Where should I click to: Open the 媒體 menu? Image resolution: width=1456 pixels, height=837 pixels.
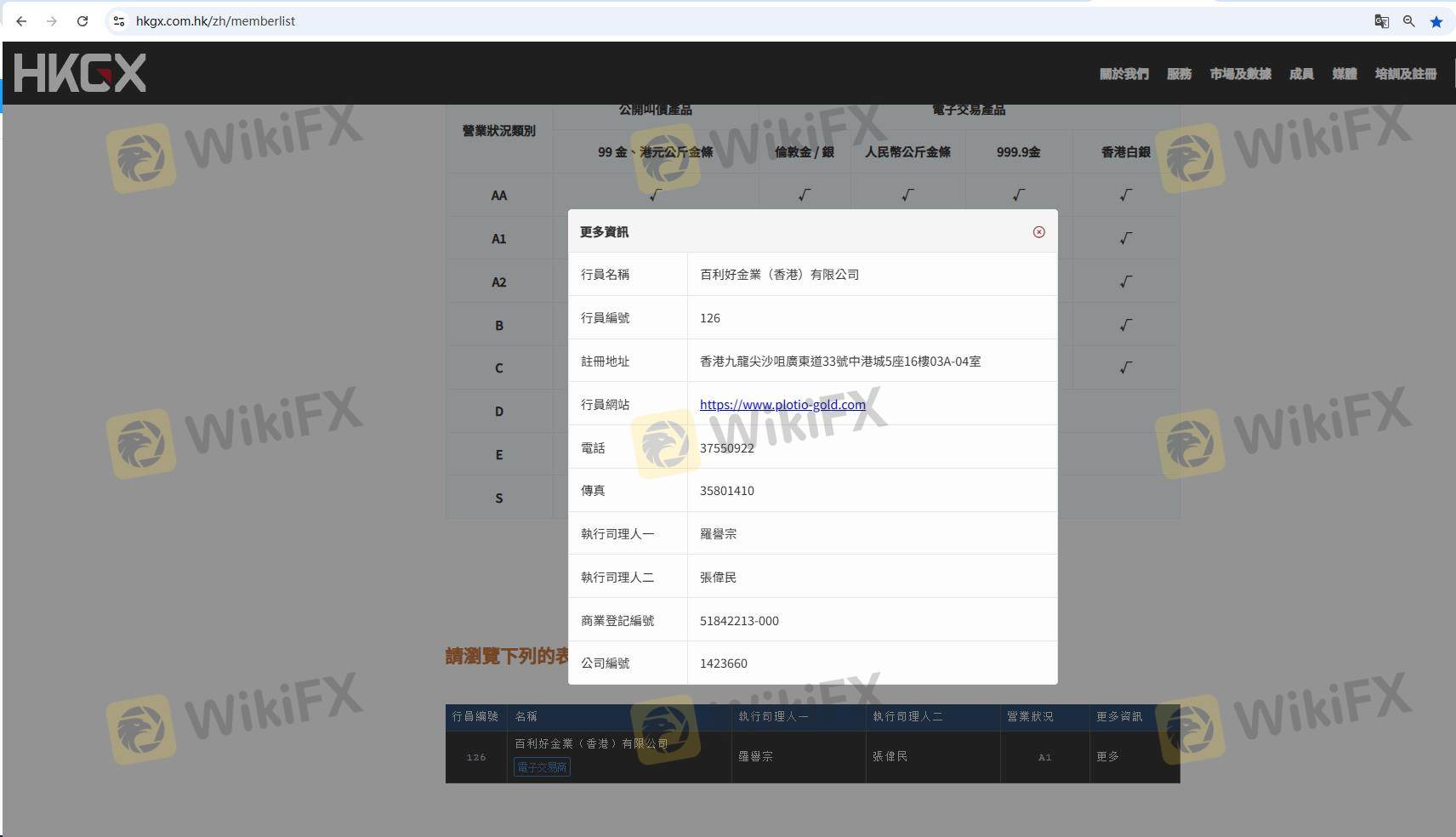1344,74
